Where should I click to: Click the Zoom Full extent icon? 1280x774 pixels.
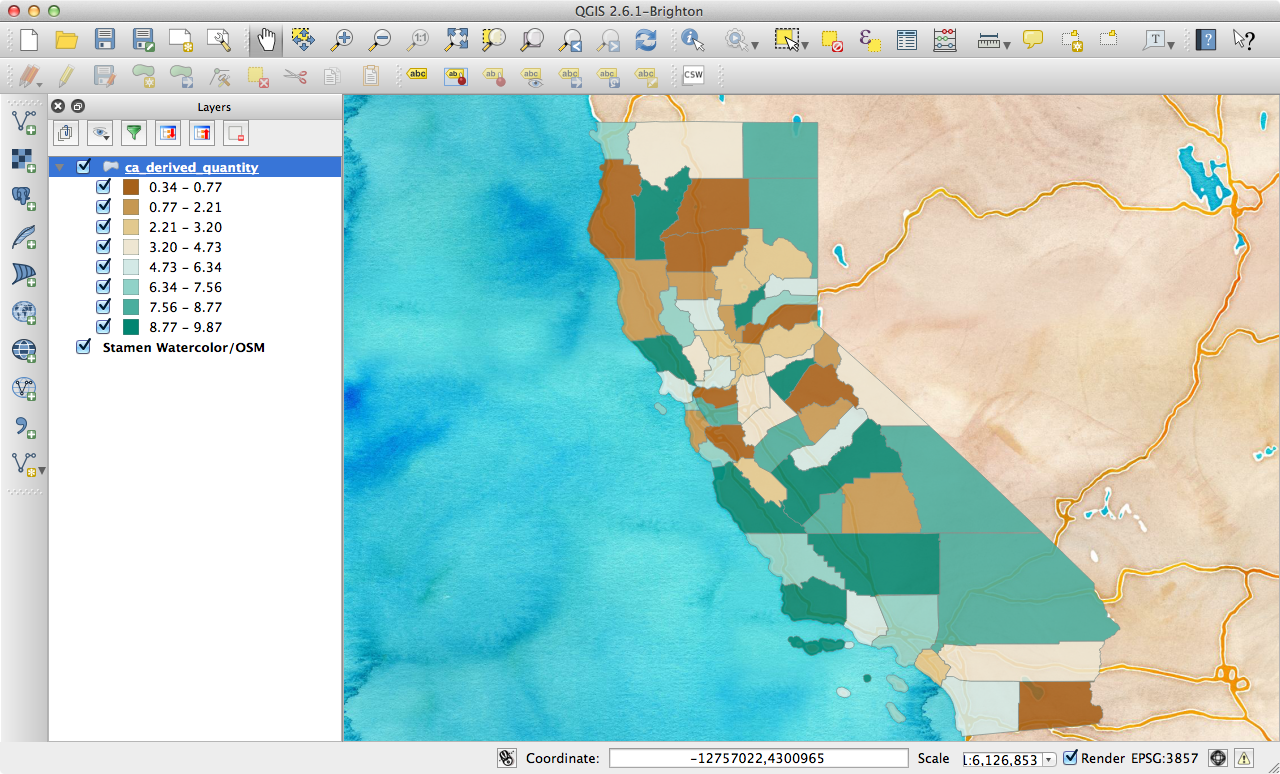click(456, 40)
